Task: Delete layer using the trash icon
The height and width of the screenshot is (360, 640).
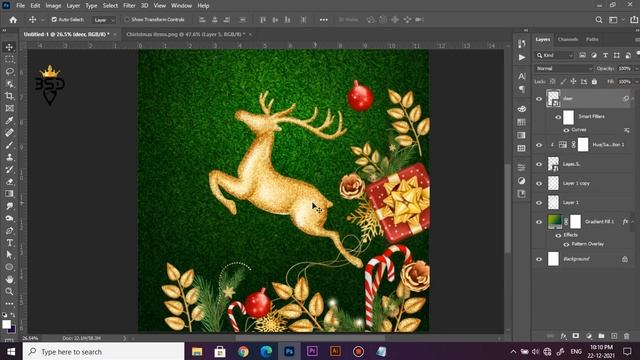Action: 627,336
